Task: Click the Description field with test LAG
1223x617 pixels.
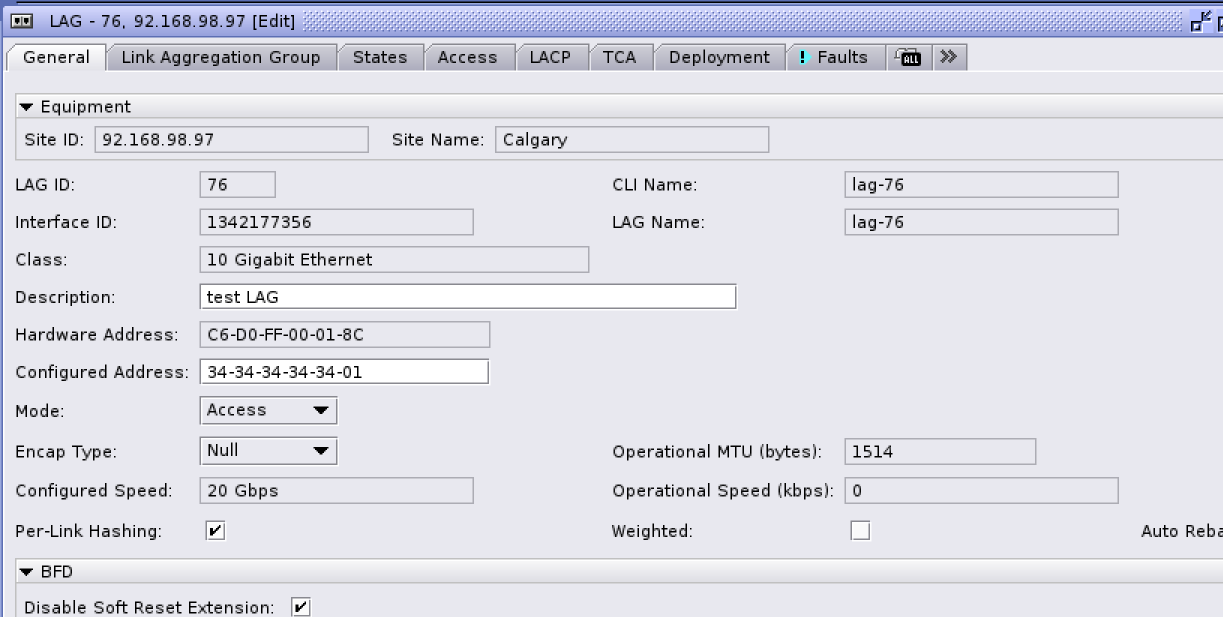Action: coord(467,297)
